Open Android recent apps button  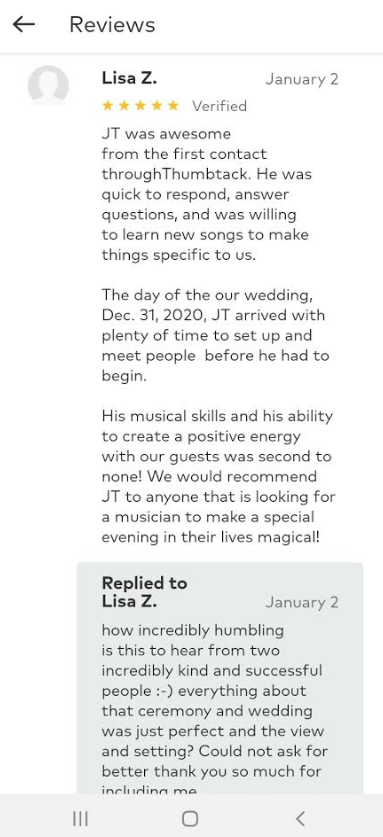[x=80, y=818]
